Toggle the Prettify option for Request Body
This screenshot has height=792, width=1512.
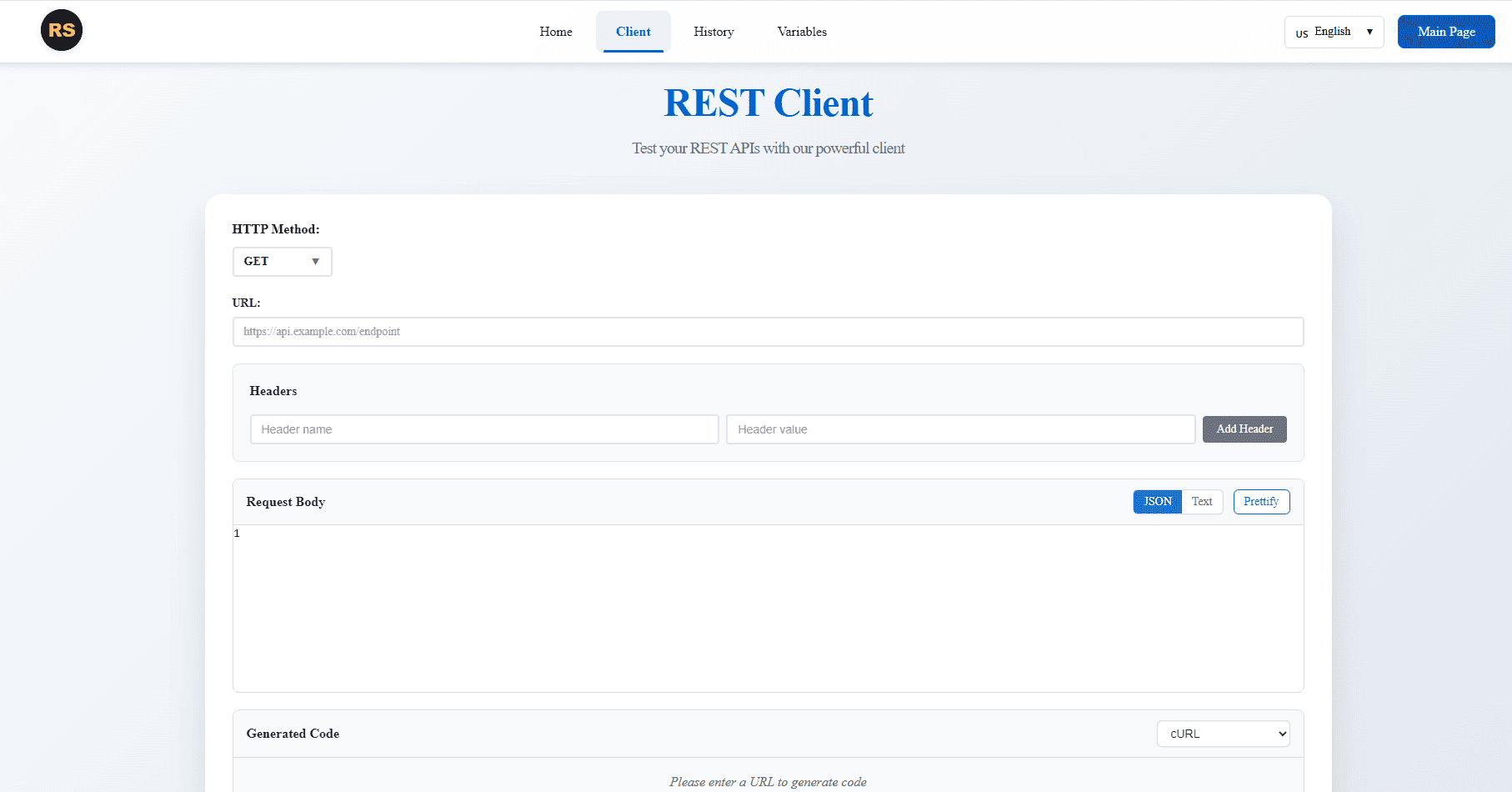pos(1260,501)
